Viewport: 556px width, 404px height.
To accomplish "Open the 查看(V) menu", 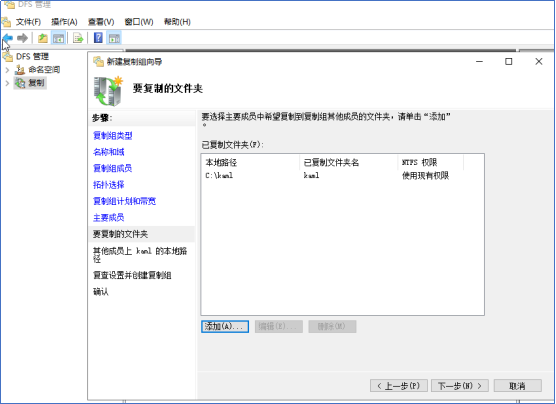I will [101, 22].
